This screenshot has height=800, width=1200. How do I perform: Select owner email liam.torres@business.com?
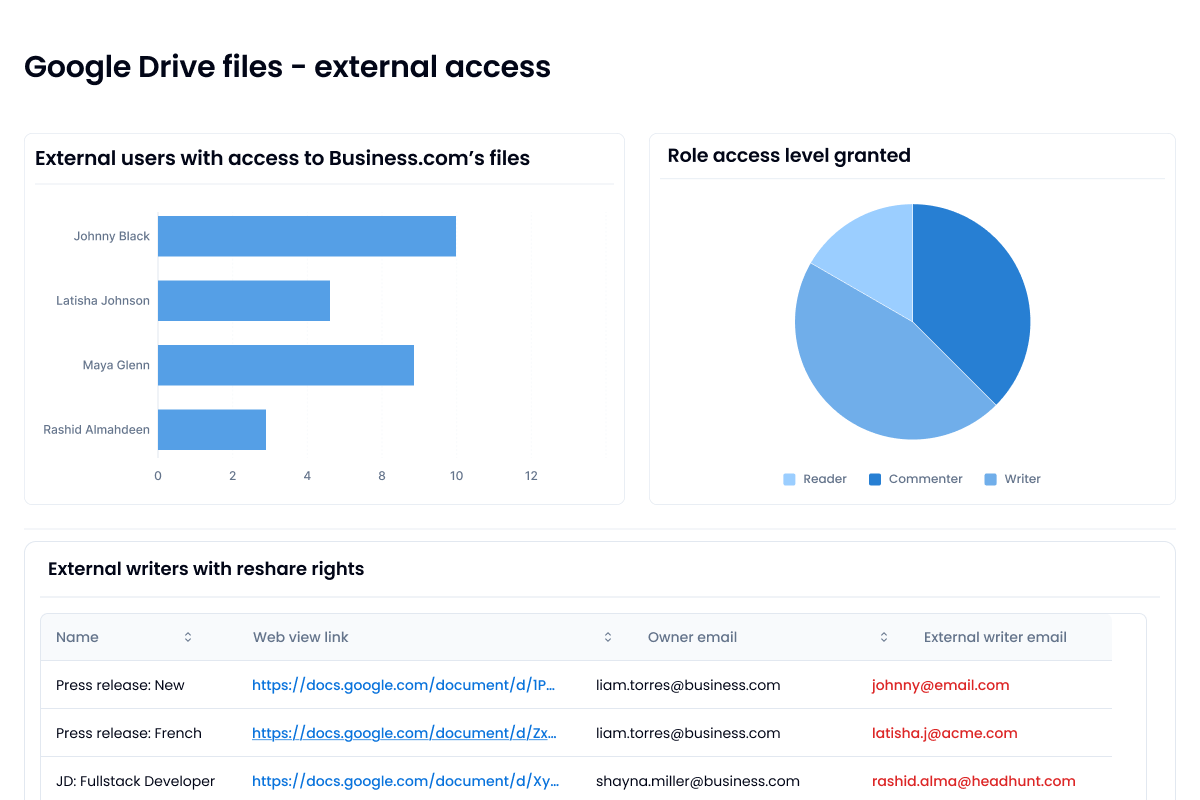tap(686, 685)
